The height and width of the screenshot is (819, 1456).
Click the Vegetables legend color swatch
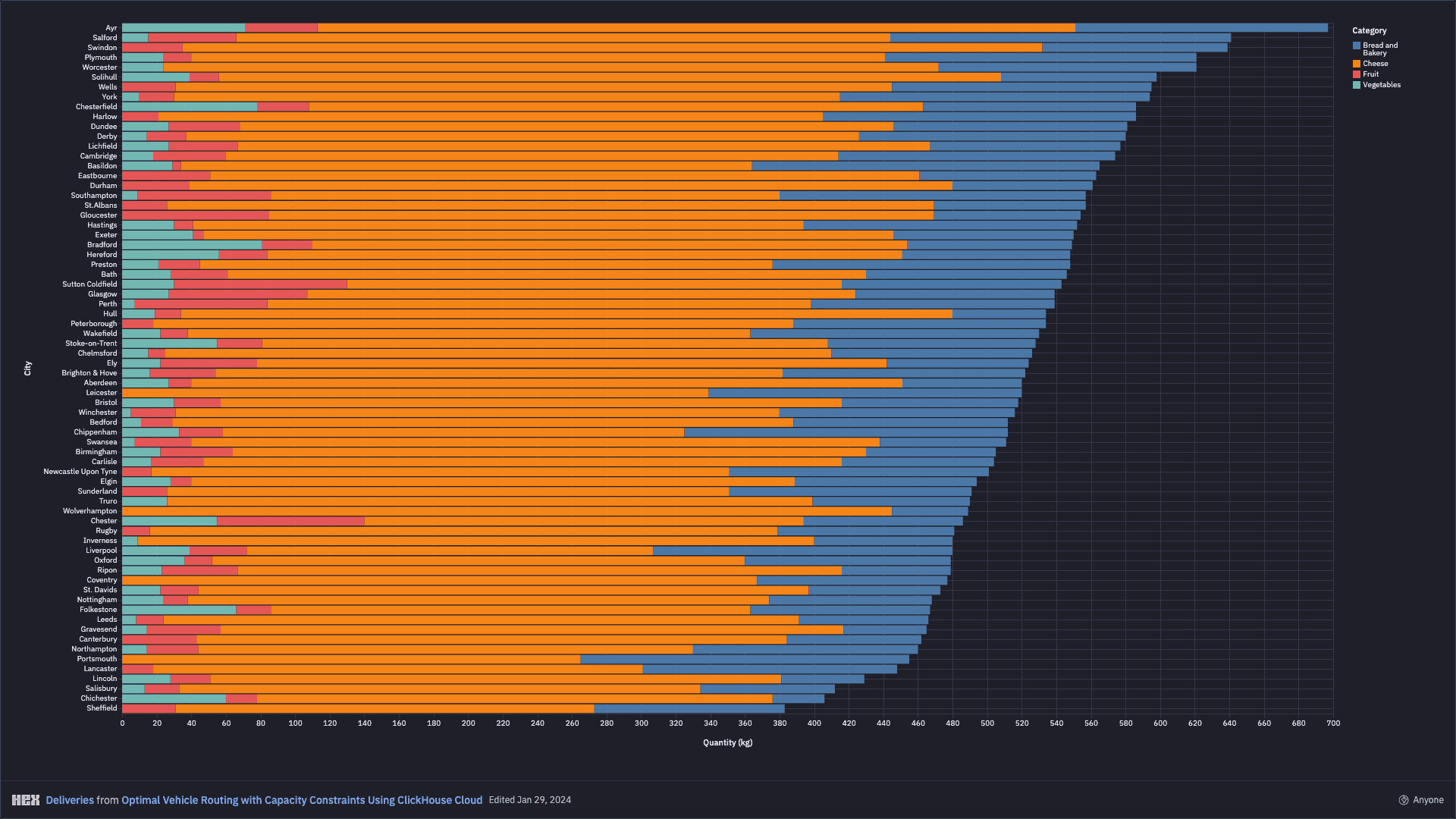[1357, 85]
